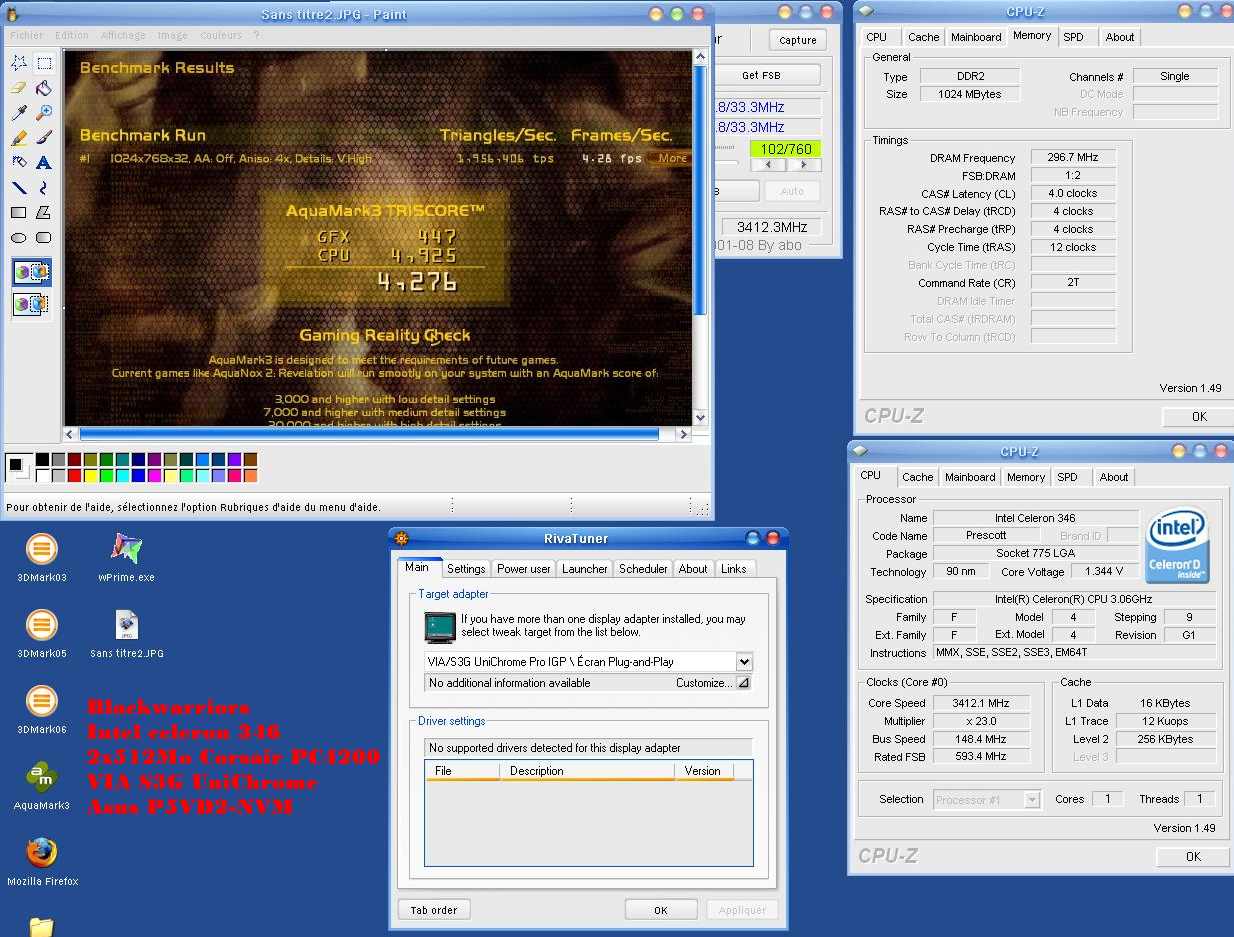Open the wPrime.exe desktop icon

[126, 557]
